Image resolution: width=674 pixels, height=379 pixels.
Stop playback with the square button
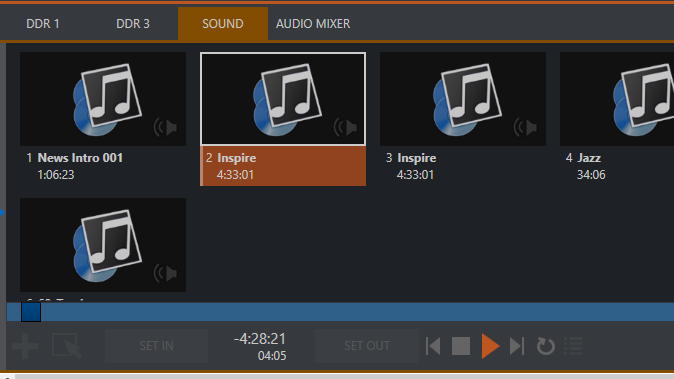tap(461, 346)
